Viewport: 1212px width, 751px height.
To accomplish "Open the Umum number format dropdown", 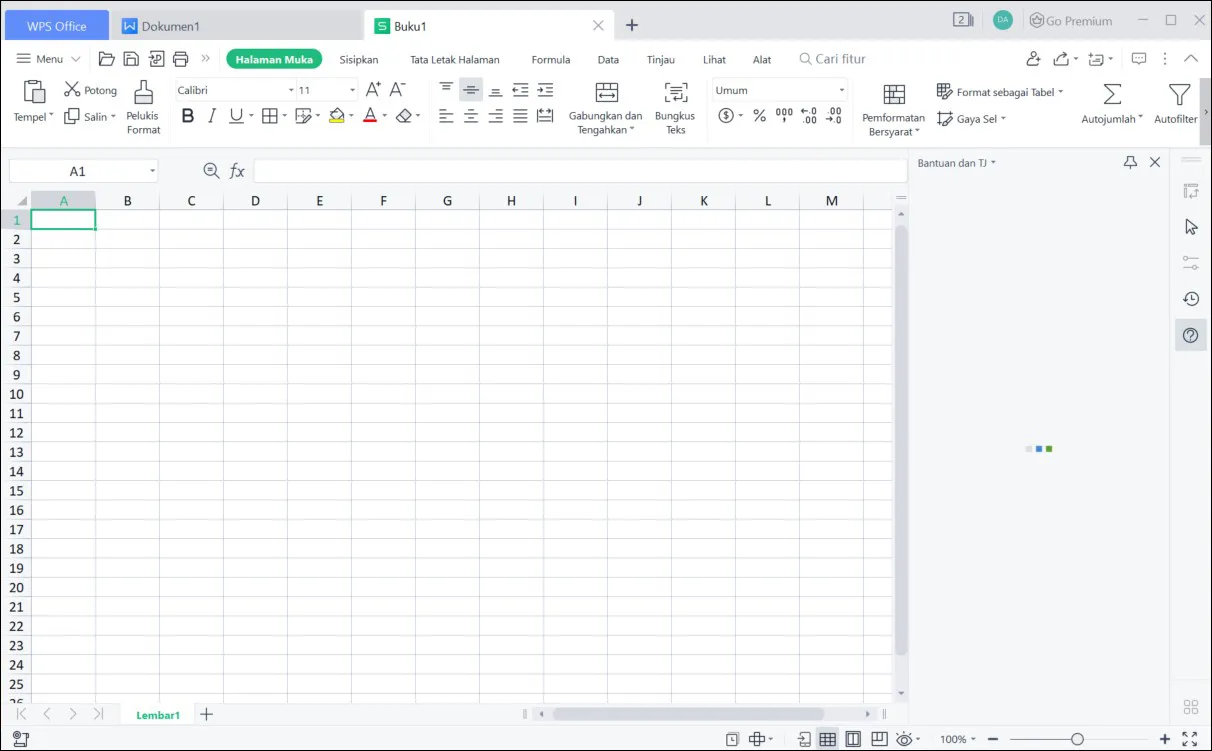I will [x=840, y=90].
